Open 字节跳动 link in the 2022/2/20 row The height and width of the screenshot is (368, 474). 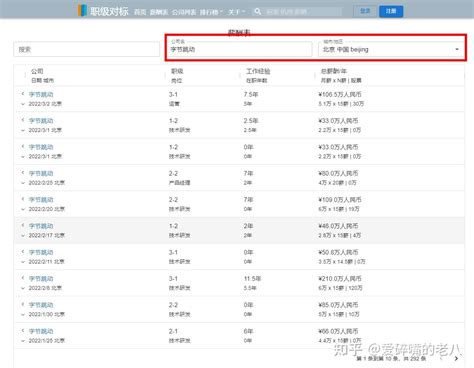41,200
